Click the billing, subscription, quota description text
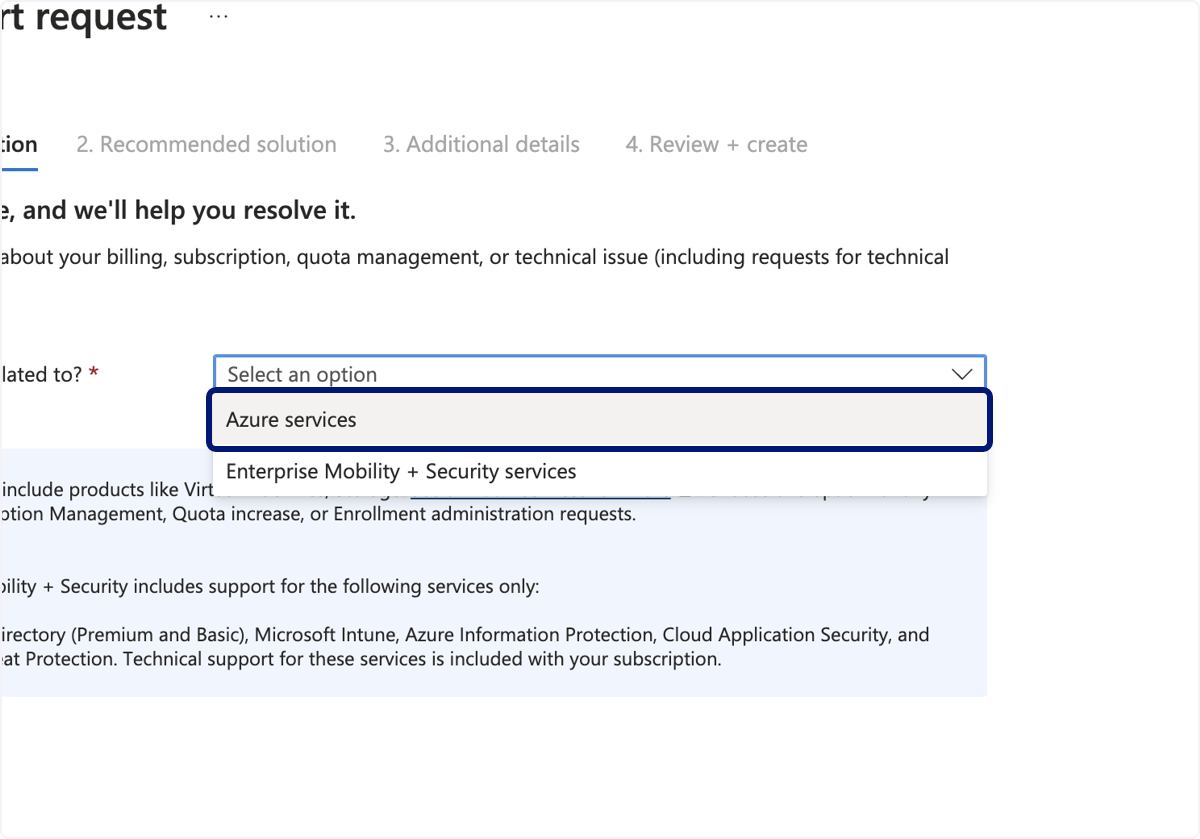 [x=474, y=257]
